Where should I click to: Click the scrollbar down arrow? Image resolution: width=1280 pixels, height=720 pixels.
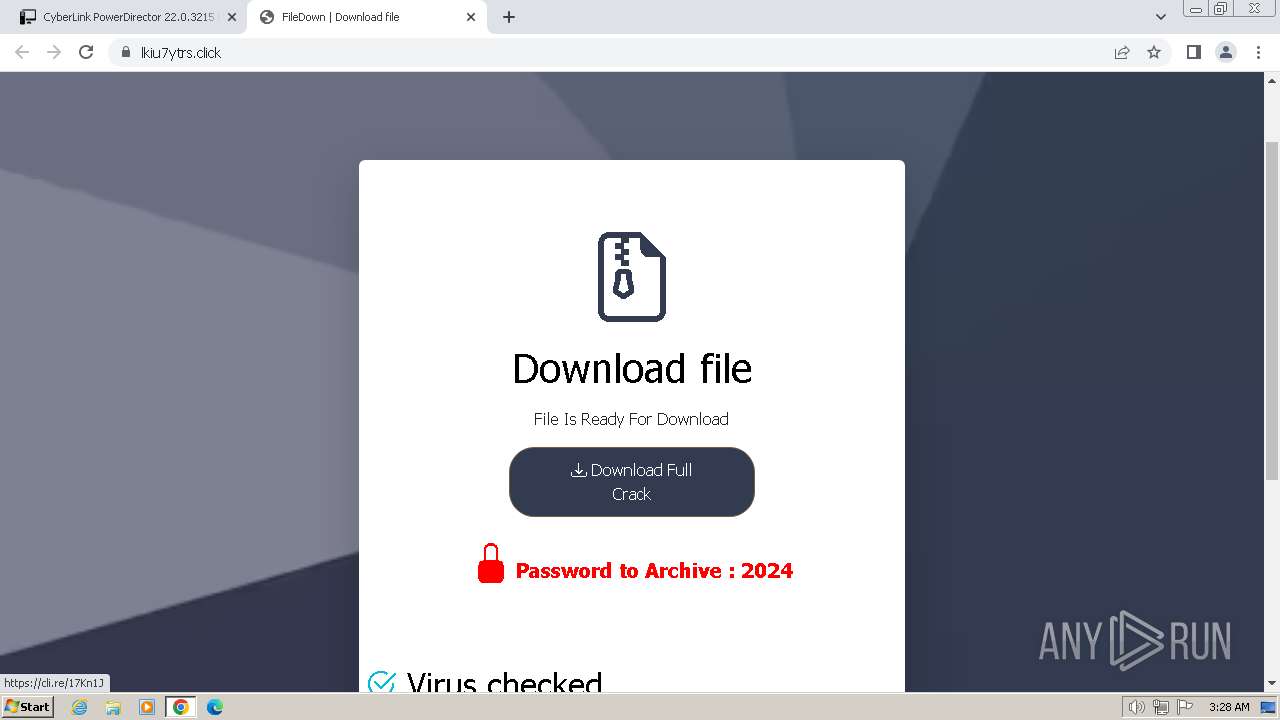(x=1272, y=683)
